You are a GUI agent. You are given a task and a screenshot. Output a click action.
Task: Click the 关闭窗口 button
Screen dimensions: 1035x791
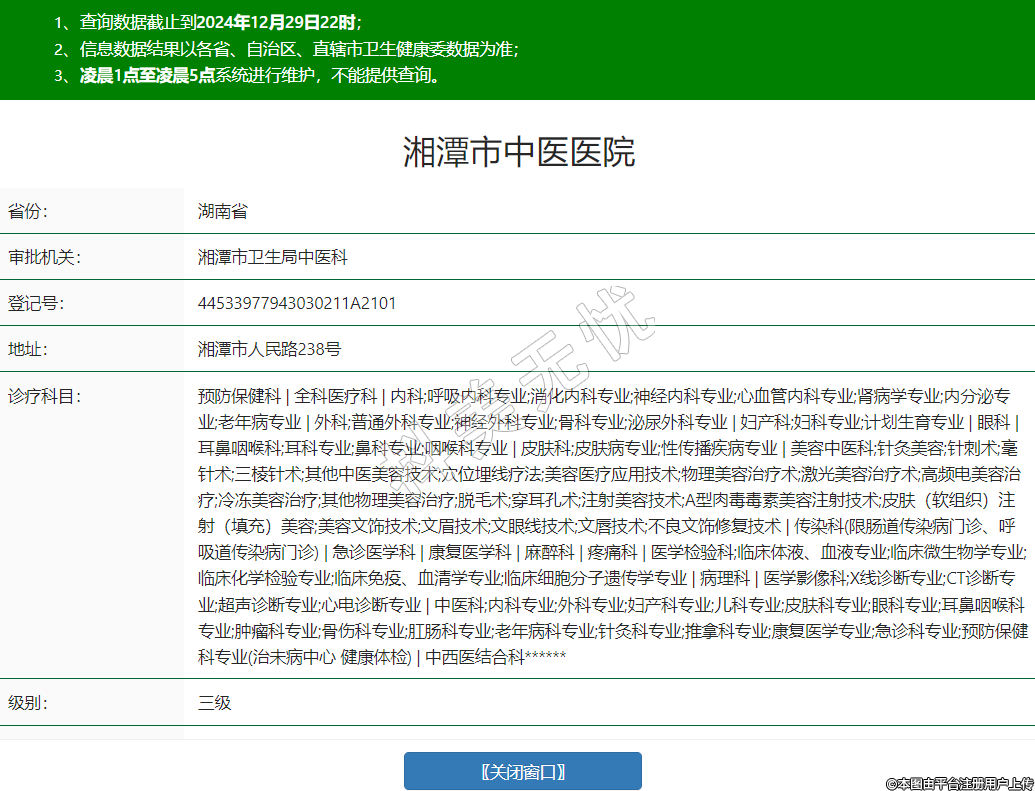pyautogui.click(x=522, y=771)
